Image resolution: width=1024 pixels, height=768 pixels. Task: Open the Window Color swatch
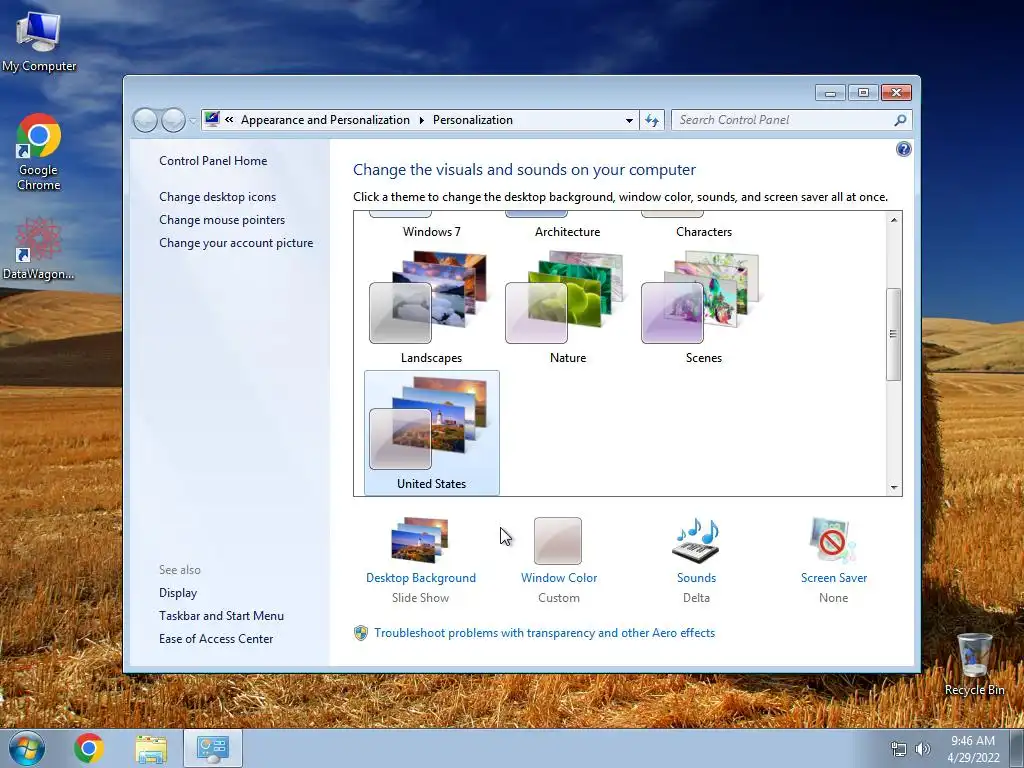click(x=558, y=541)
